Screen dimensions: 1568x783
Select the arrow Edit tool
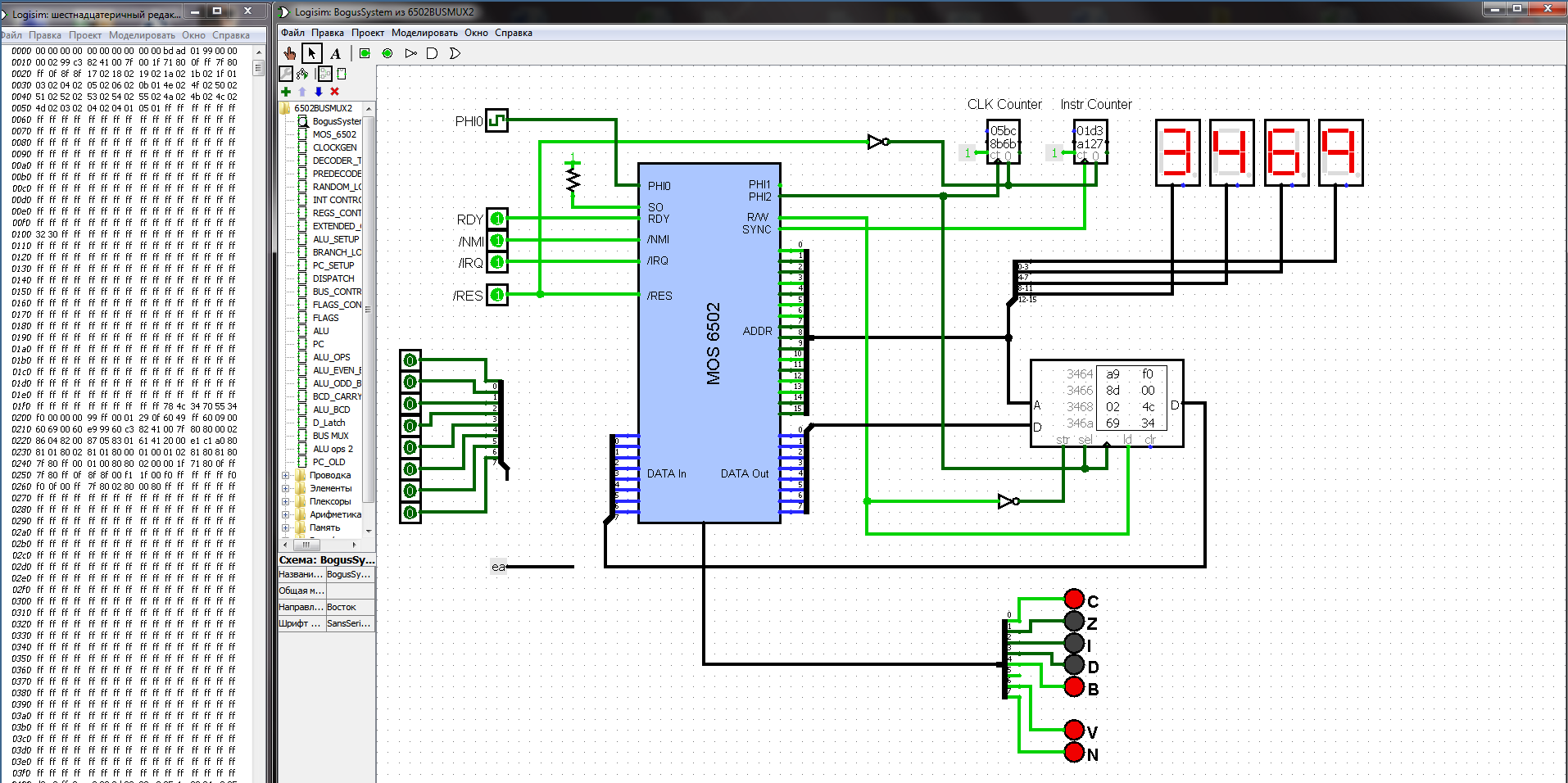312,53
